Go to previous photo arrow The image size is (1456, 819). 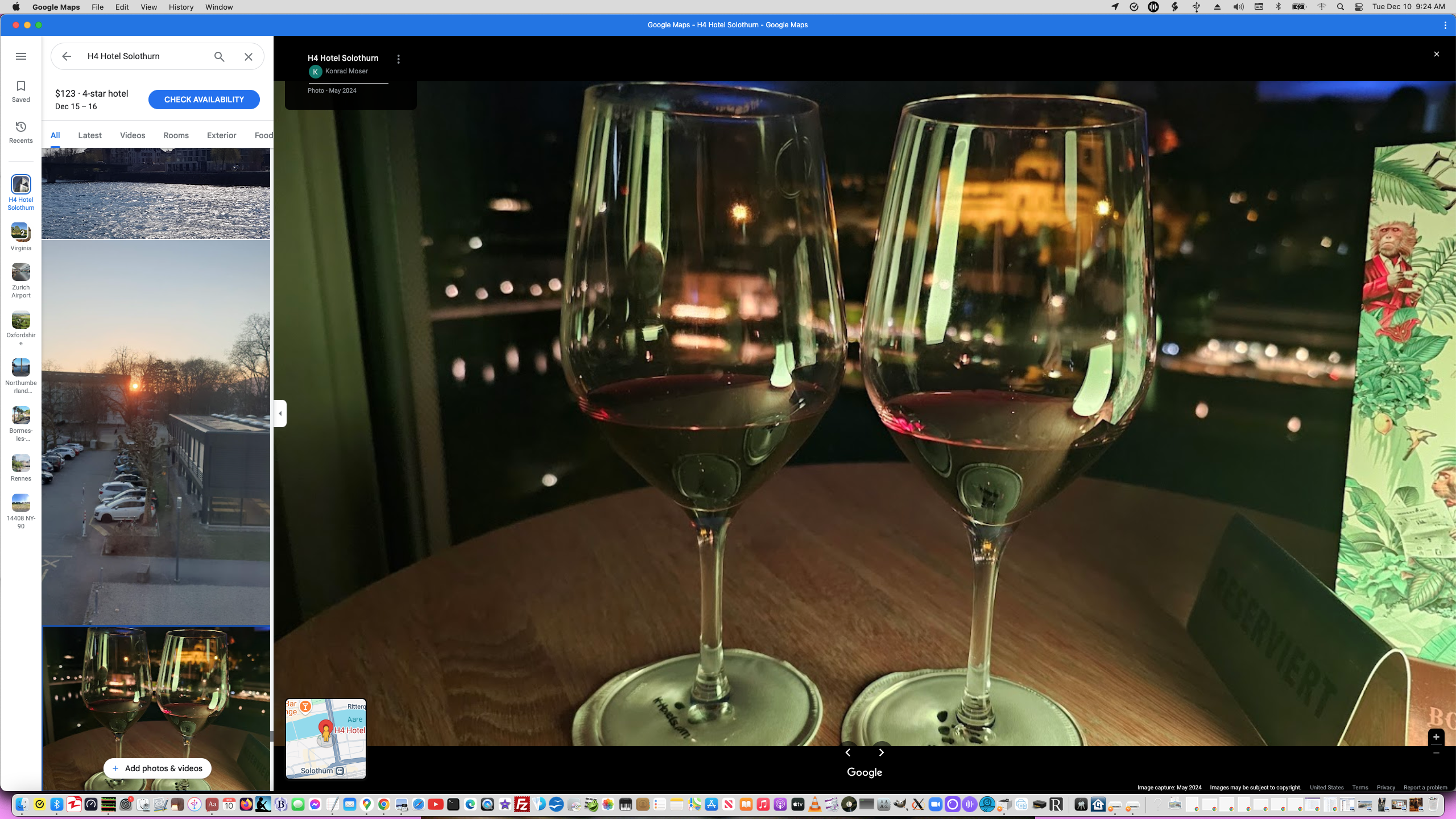[x=848, y=752]
